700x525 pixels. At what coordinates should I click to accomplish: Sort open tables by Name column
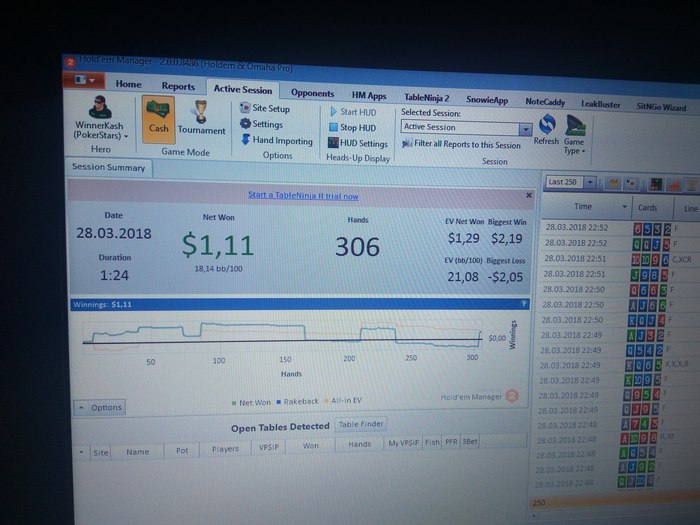[x=138, y=452]
